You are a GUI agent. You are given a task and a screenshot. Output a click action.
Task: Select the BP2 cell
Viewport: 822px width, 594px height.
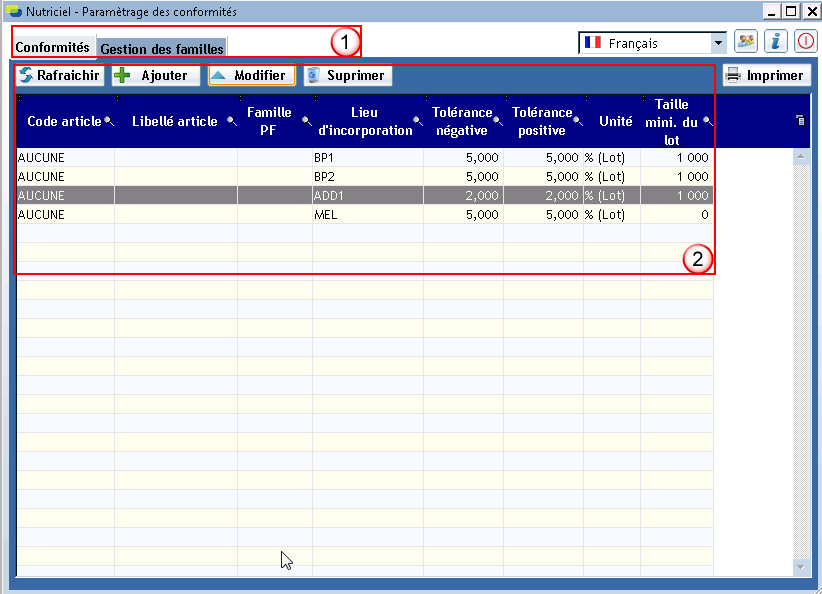[x=367, y=177]
